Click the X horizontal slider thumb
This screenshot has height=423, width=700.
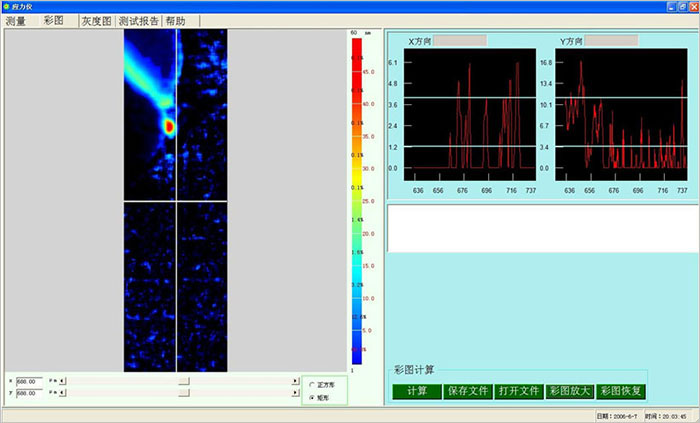point(183,381)
